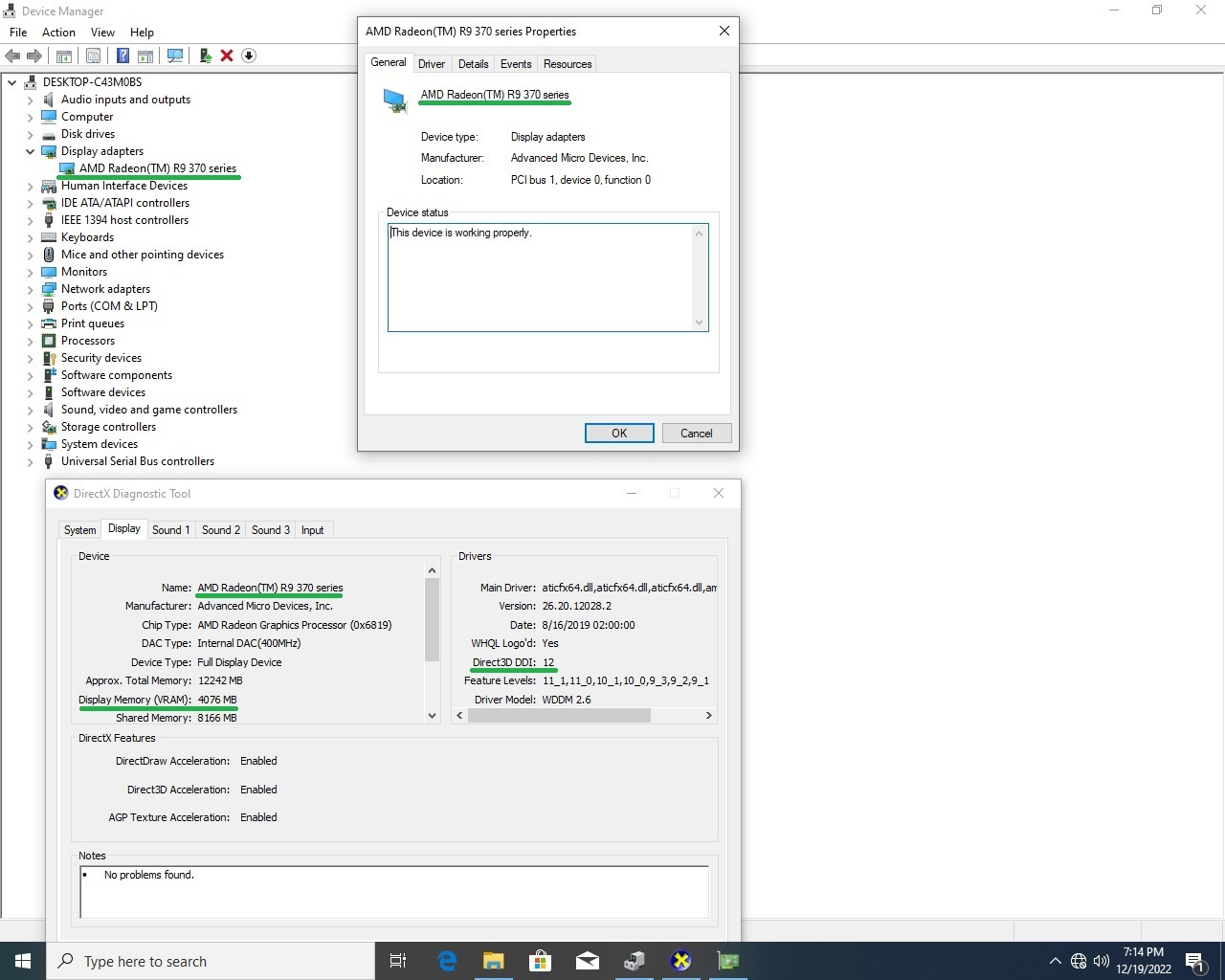Click the red X Uninstall device icon

point(227,56)
